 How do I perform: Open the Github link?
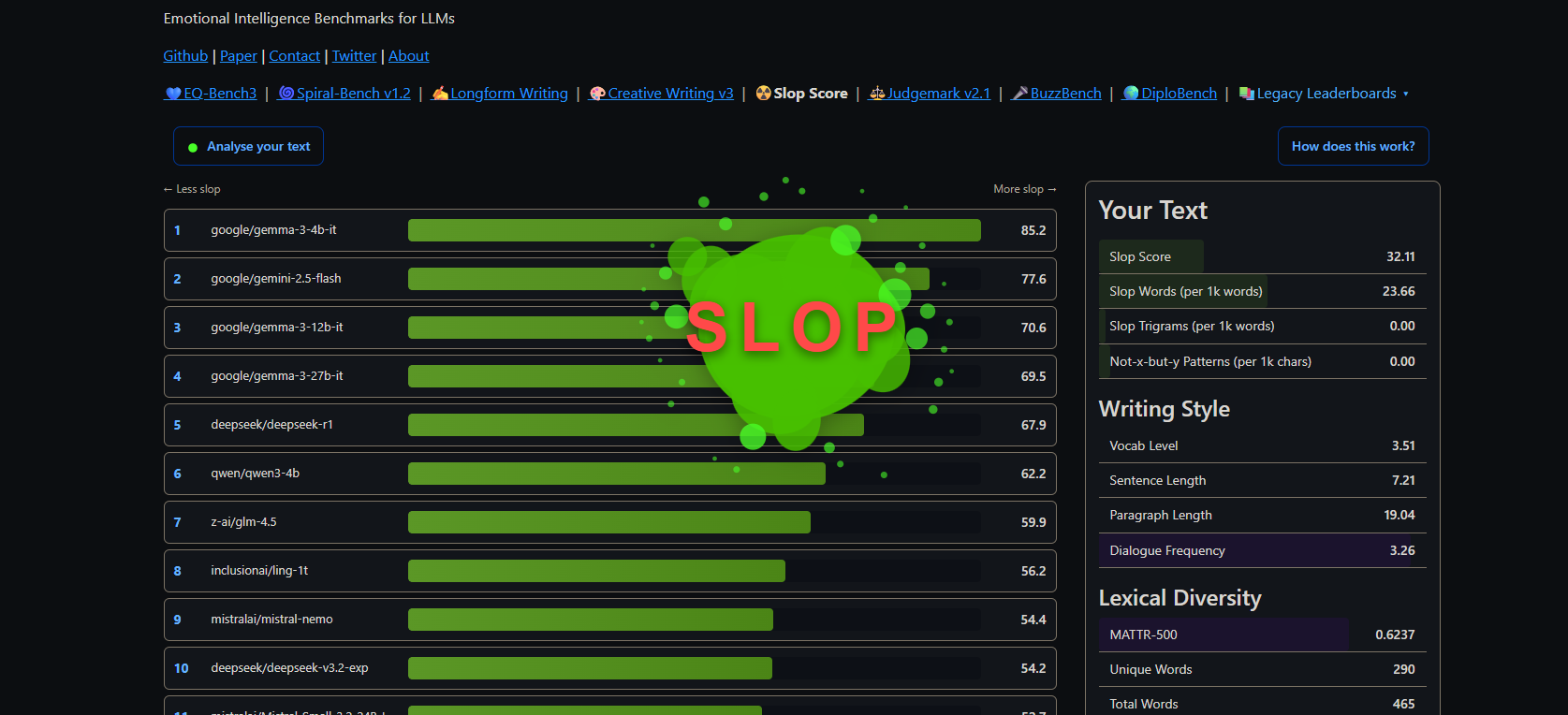point(185,56)
